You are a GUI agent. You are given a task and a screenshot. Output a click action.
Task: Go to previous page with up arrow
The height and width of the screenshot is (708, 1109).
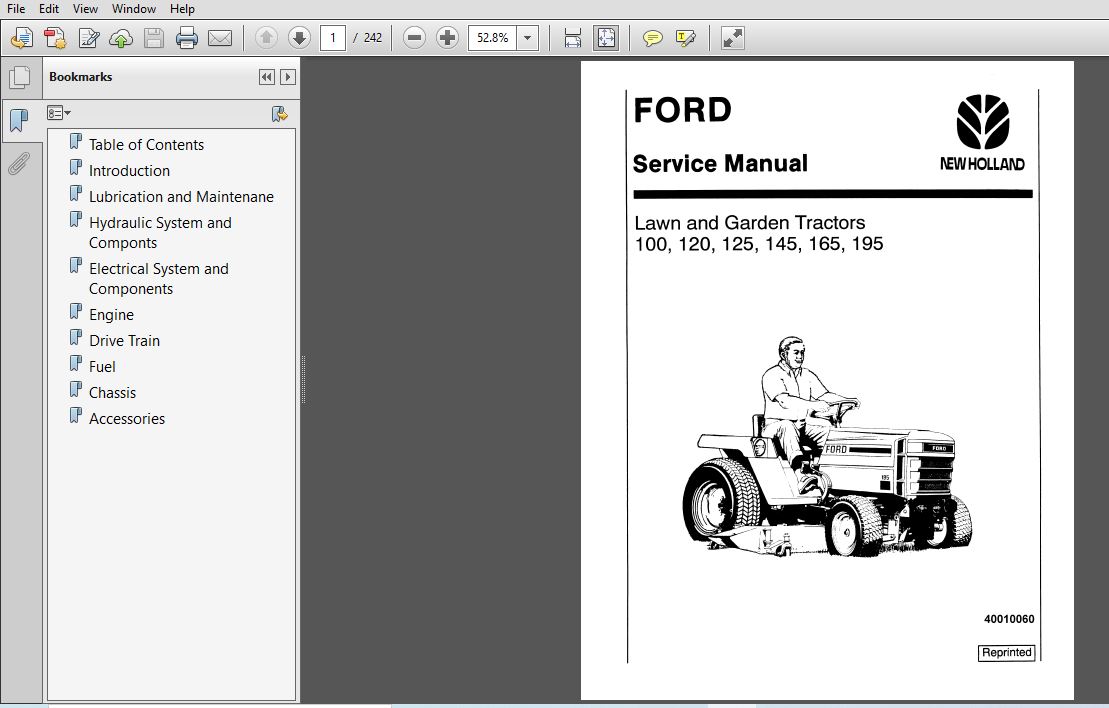267,38
